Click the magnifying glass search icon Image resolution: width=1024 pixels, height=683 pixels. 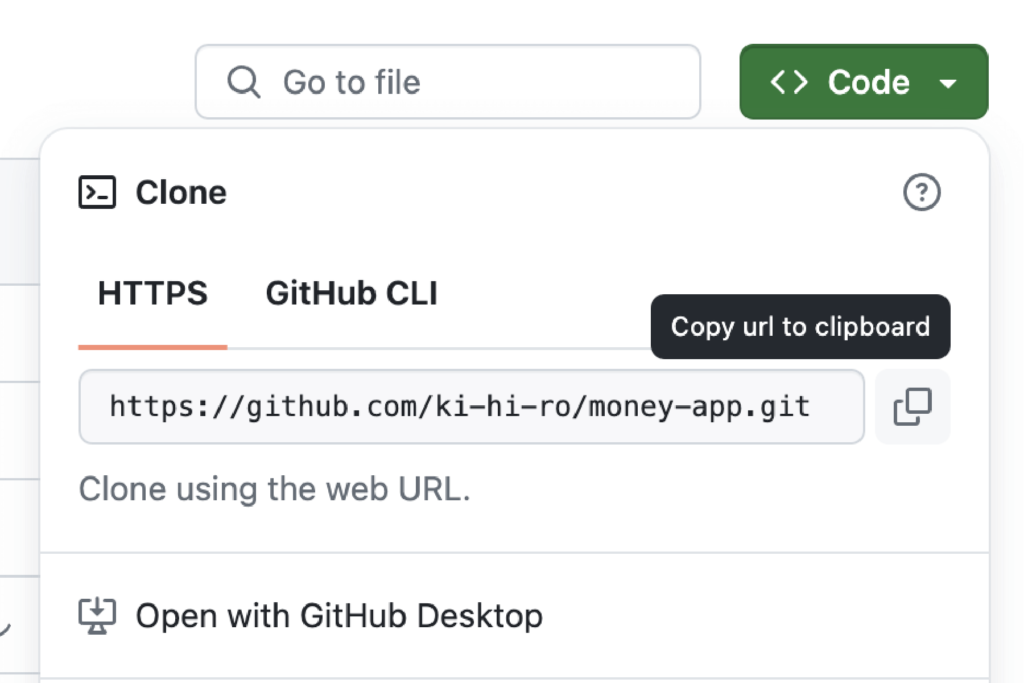(244, 82)
